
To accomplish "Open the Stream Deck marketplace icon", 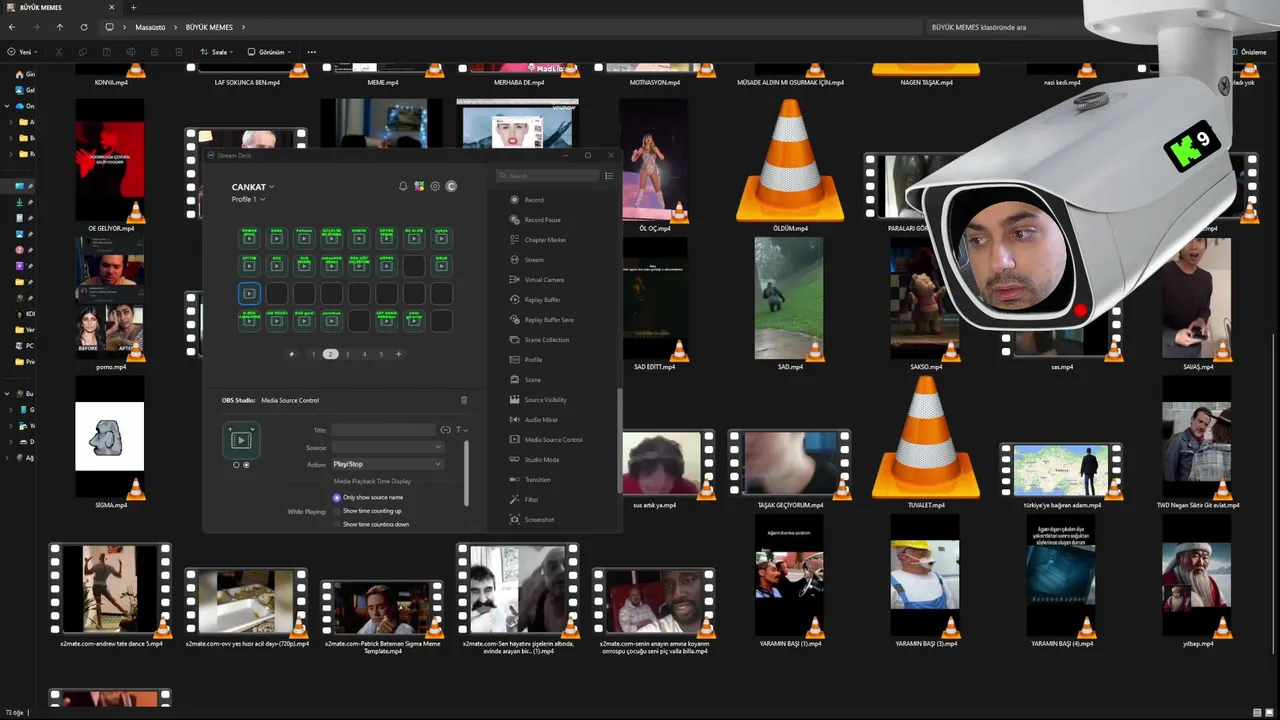I will pyautogui.click(x=419, y=186).
